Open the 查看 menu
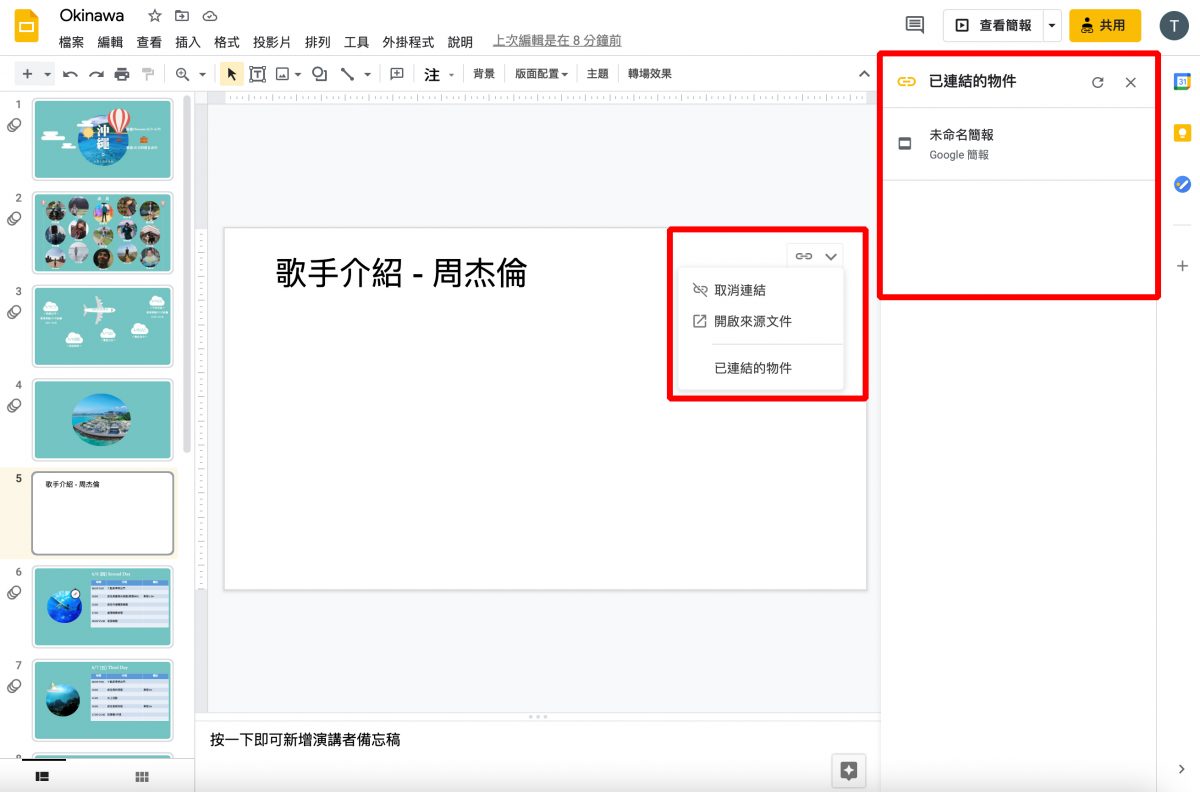 point(149,42)
